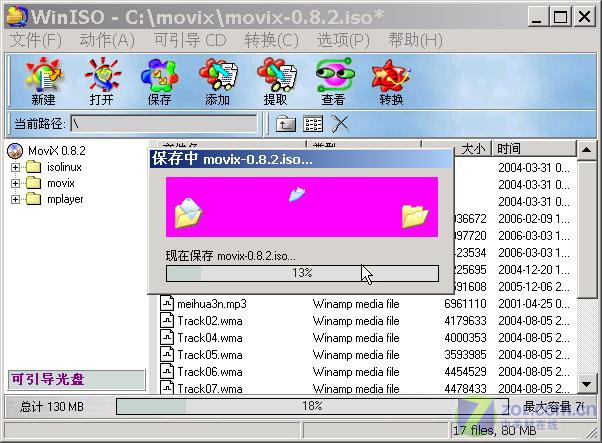Click the file list scroll up arrow

click(x=587, y=149)
